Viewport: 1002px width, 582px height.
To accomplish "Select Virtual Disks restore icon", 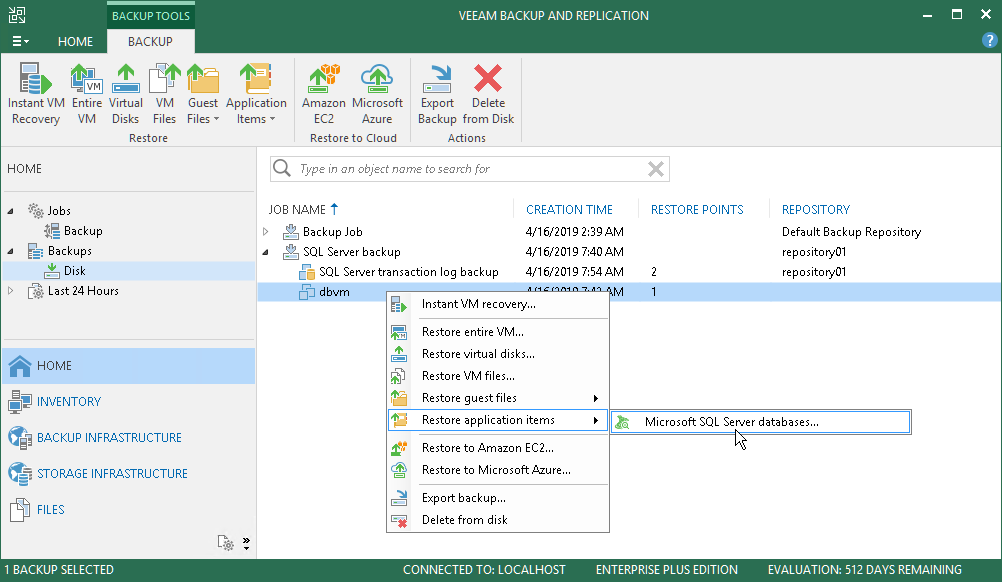I will coord(125,94).
